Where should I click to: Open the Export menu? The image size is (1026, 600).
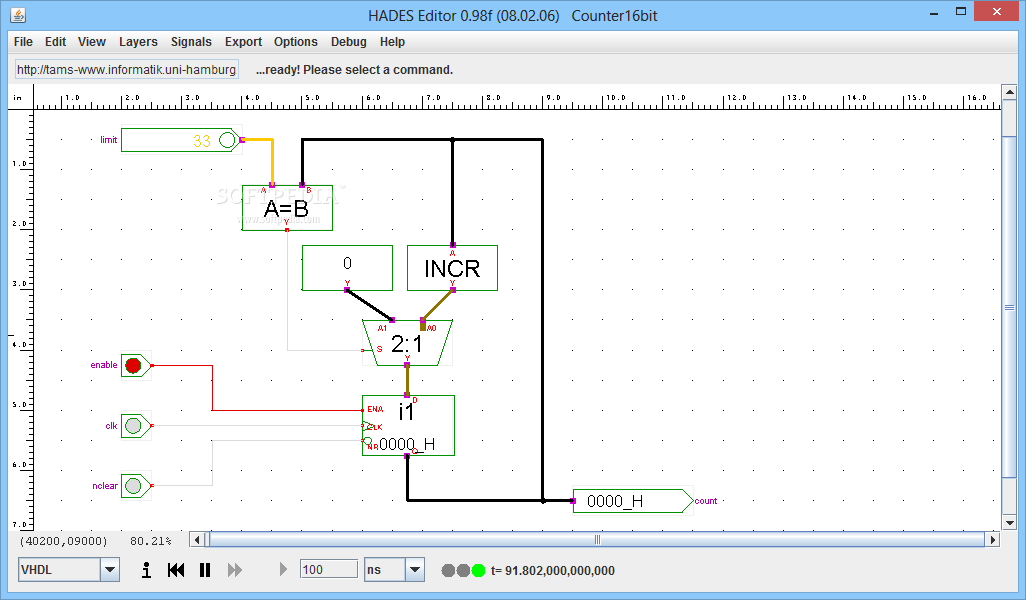(x=243, y=42)
